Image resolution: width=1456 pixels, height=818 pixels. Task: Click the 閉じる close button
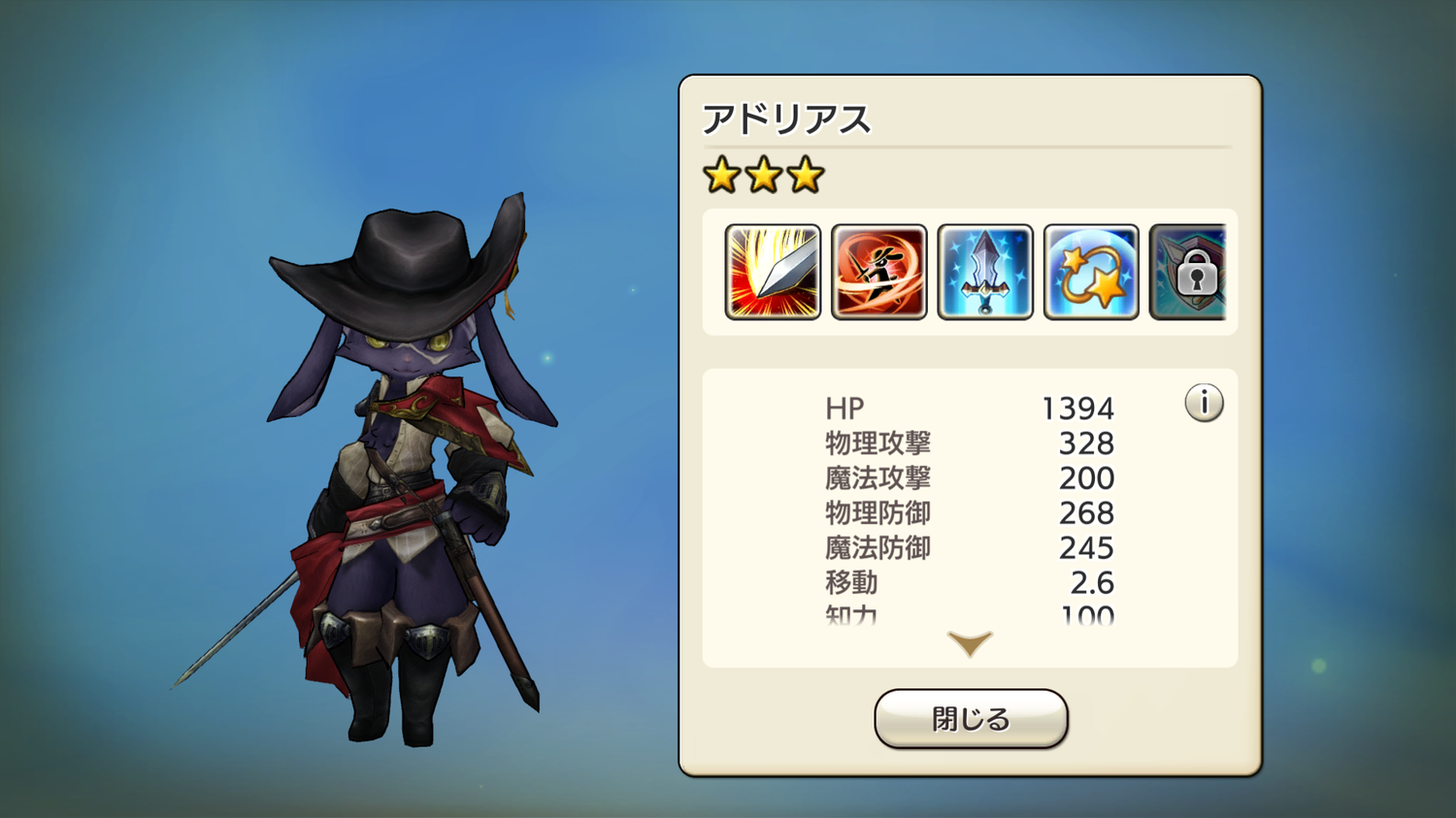click(x=971, y=719)
